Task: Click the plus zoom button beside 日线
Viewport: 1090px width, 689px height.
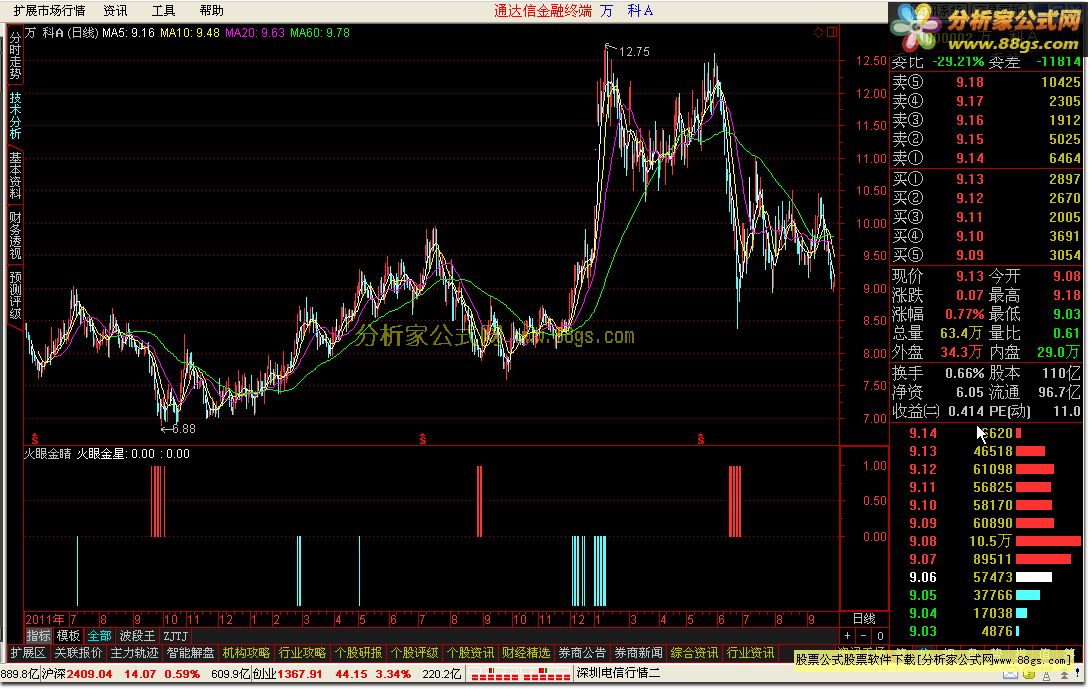Action: coord(847,635)
